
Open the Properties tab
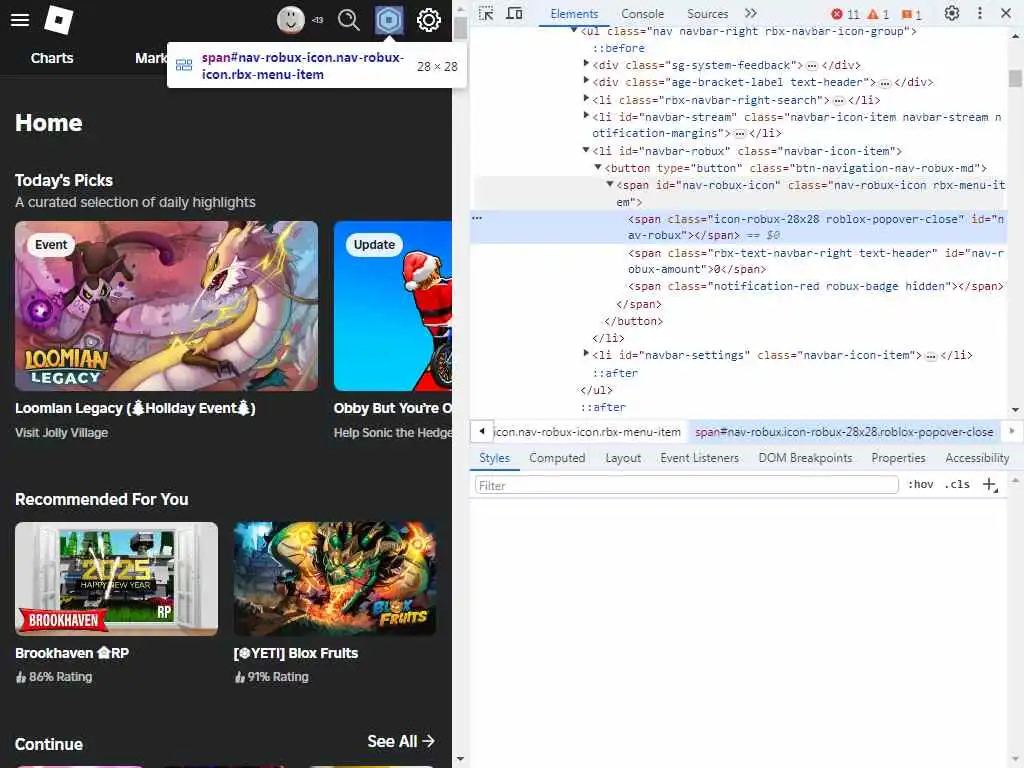pos(898,458)
